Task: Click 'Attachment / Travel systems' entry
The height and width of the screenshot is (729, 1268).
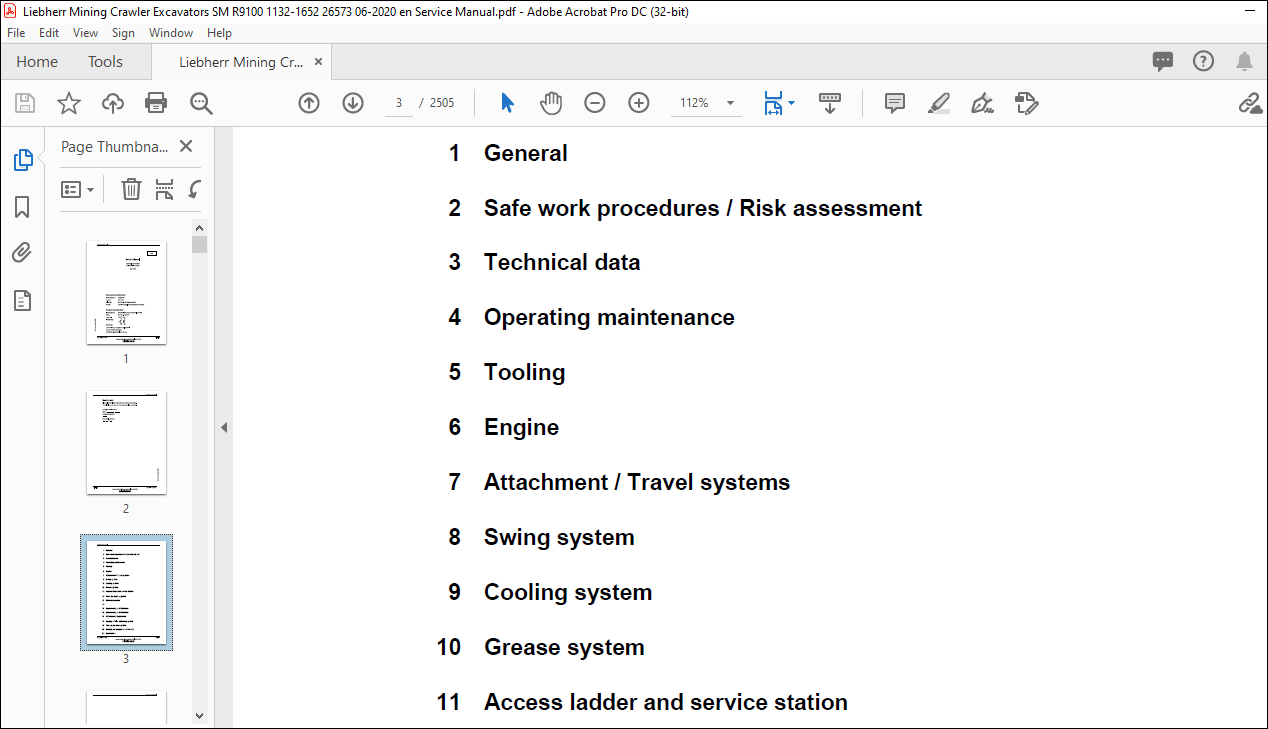Action: pos(637,482)
